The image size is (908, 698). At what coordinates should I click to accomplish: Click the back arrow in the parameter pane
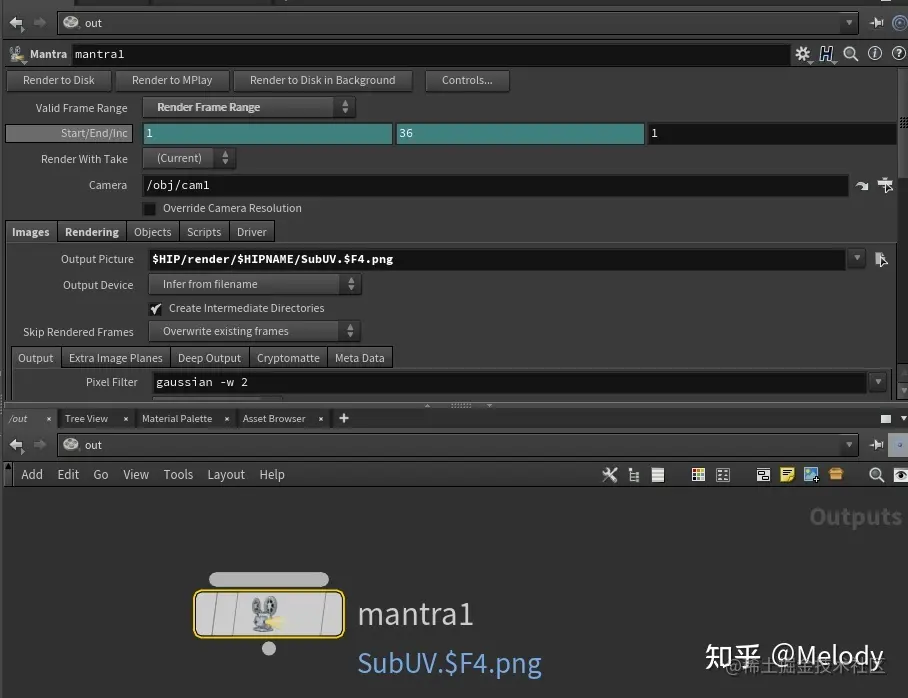click(16, 23)
